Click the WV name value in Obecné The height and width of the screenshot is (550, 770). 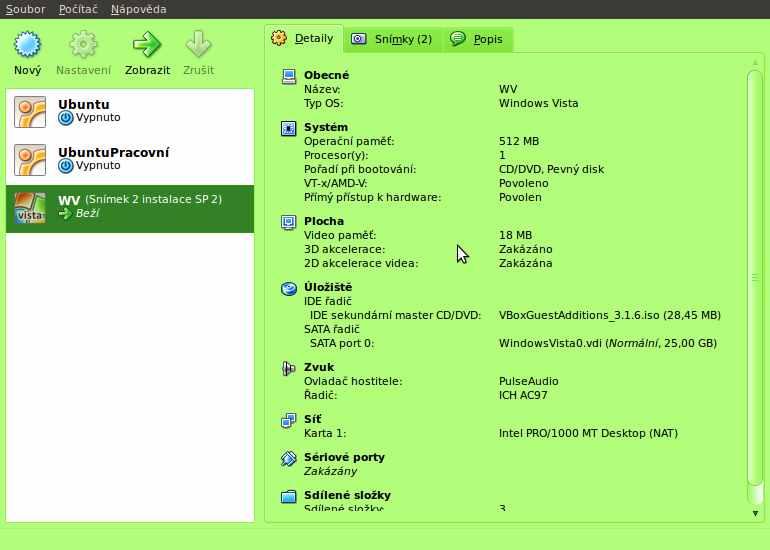pyautogui.click(x=508, y=89)
